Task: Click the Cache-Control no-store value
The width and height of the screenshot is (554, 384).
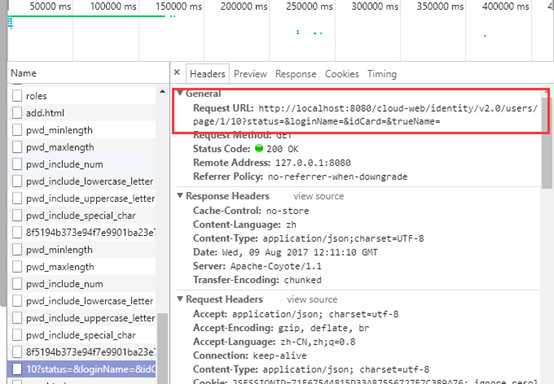Action: [x=287, y=211]
